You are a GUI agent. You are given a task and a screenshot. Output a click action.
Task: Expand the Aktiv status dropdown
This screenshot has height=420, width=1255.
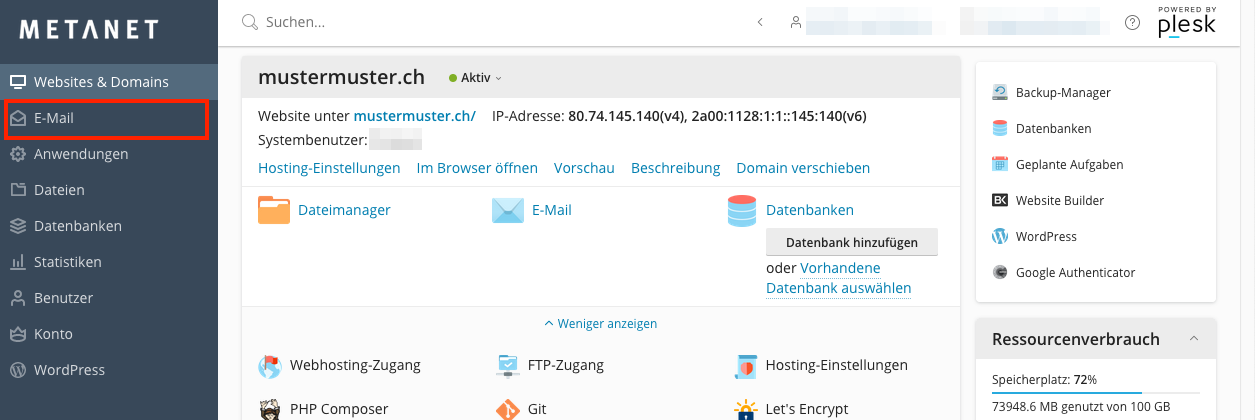pyautogui.click(x=476, y=78)
